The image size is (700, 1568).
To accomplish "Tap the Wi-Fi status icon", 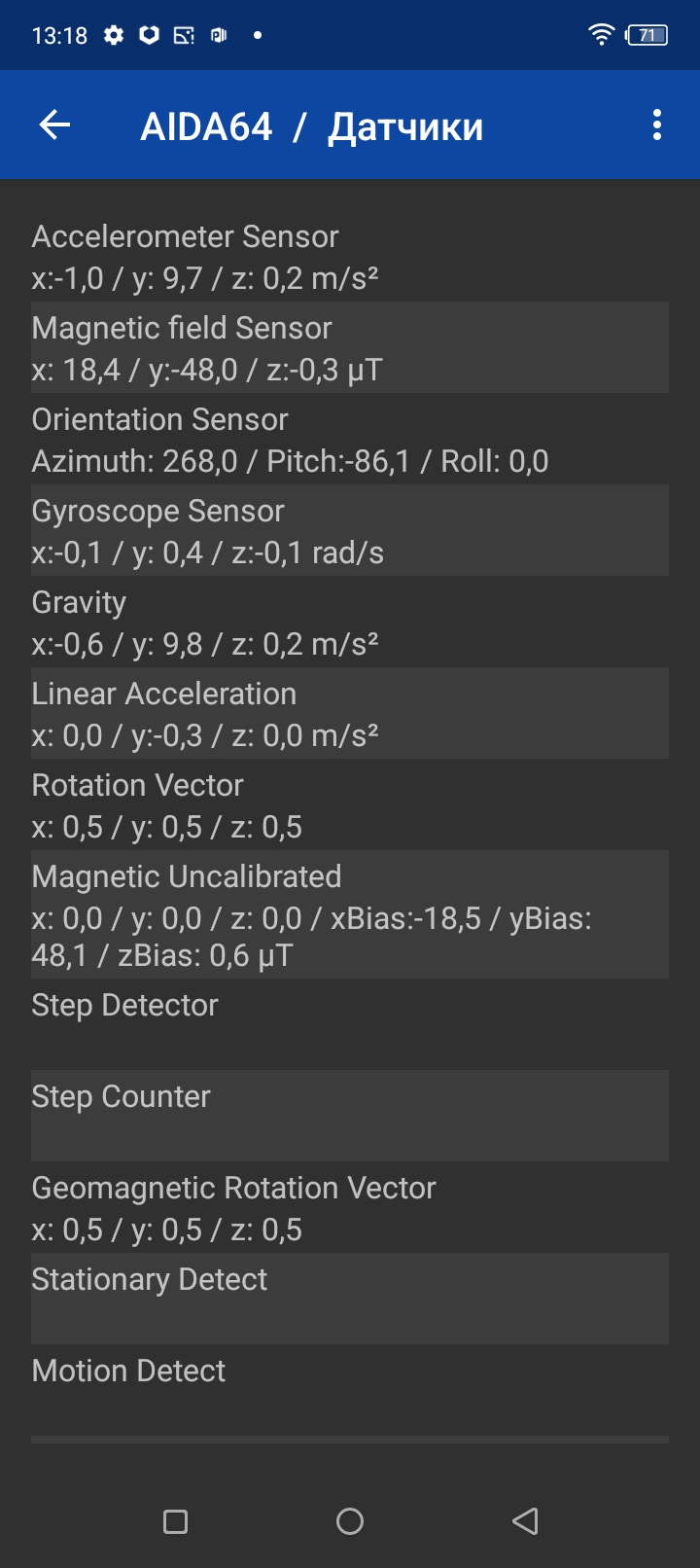I will (602, 36).
